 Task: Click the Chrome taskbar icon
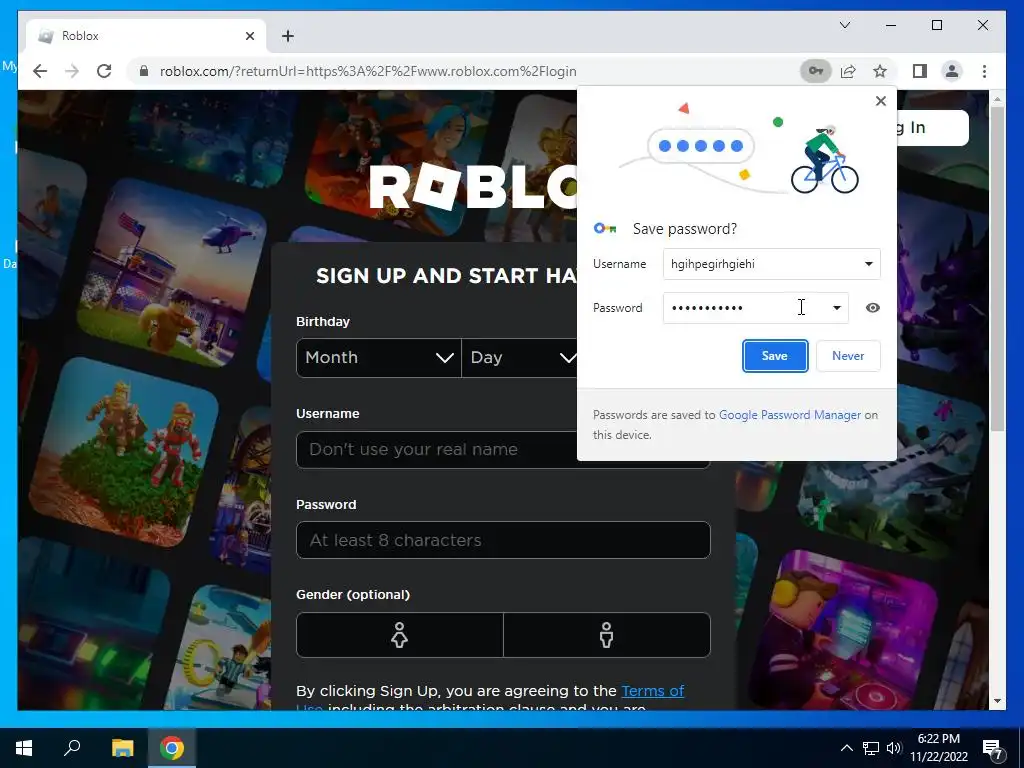172,748
